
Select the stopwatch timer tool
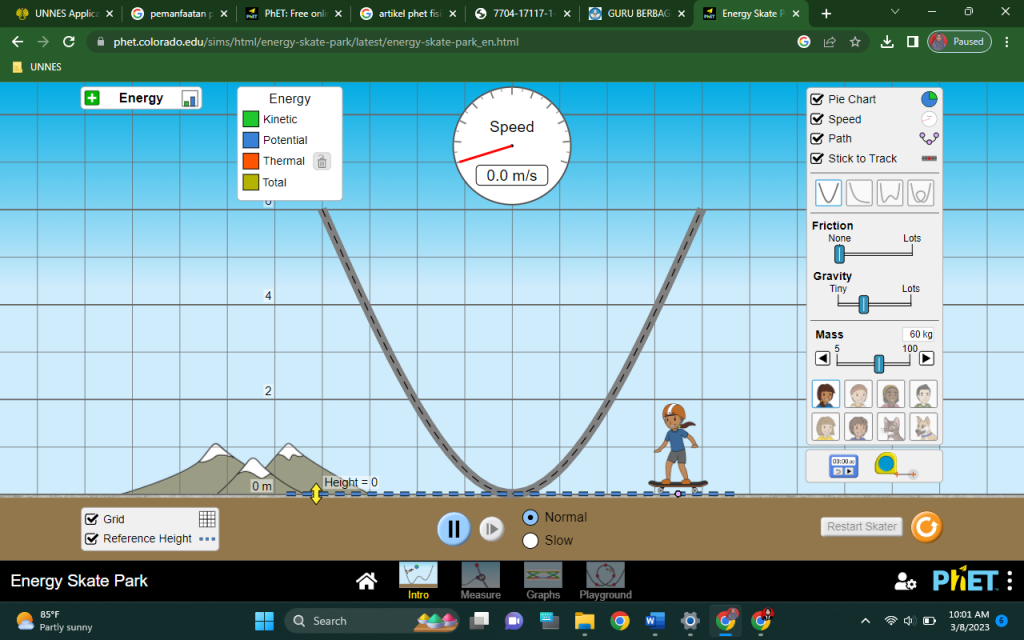[x=843, y=465]
